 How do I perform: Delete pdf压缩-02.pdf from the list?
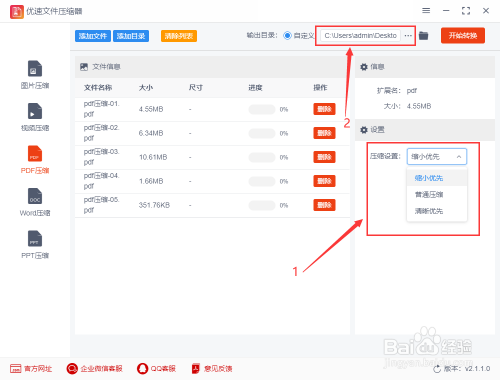tap(324, 133)
